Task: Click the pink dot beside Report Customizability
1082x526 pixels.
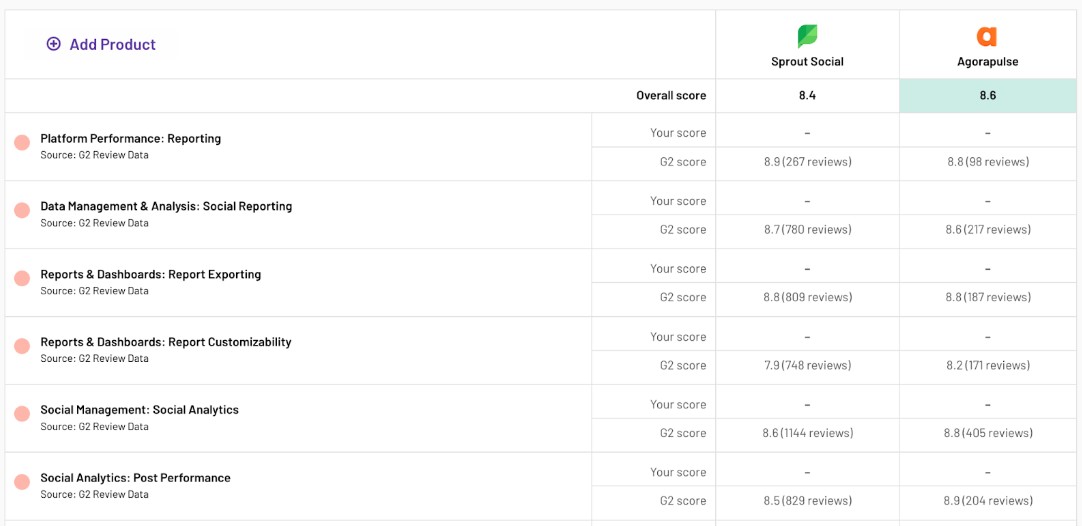Action: (22, 346)
